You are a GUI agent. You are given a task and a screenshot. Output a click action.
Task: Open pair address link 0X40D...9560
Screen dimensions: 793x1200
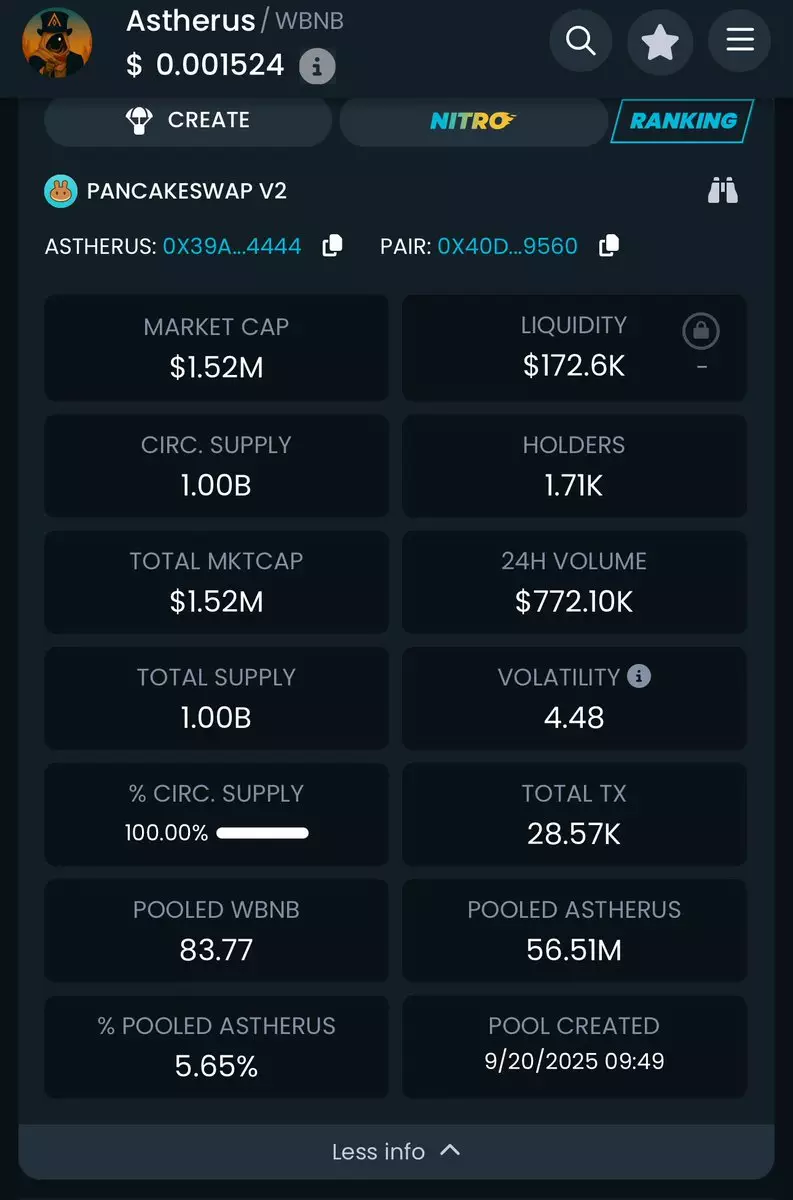click(x=508, y=246)
